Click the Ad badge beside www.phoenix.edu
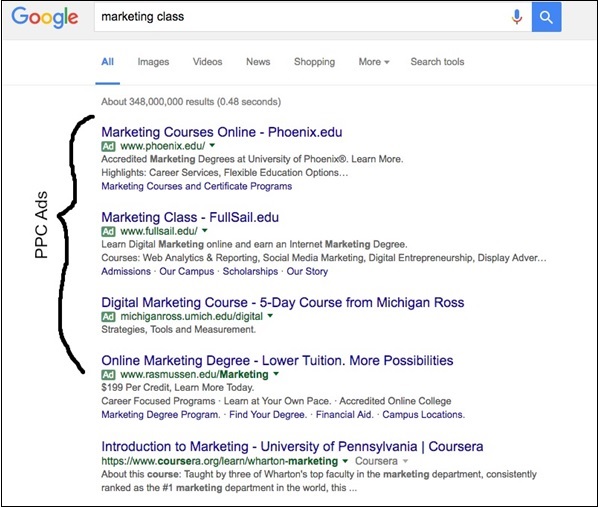 [x=109, y=146]
